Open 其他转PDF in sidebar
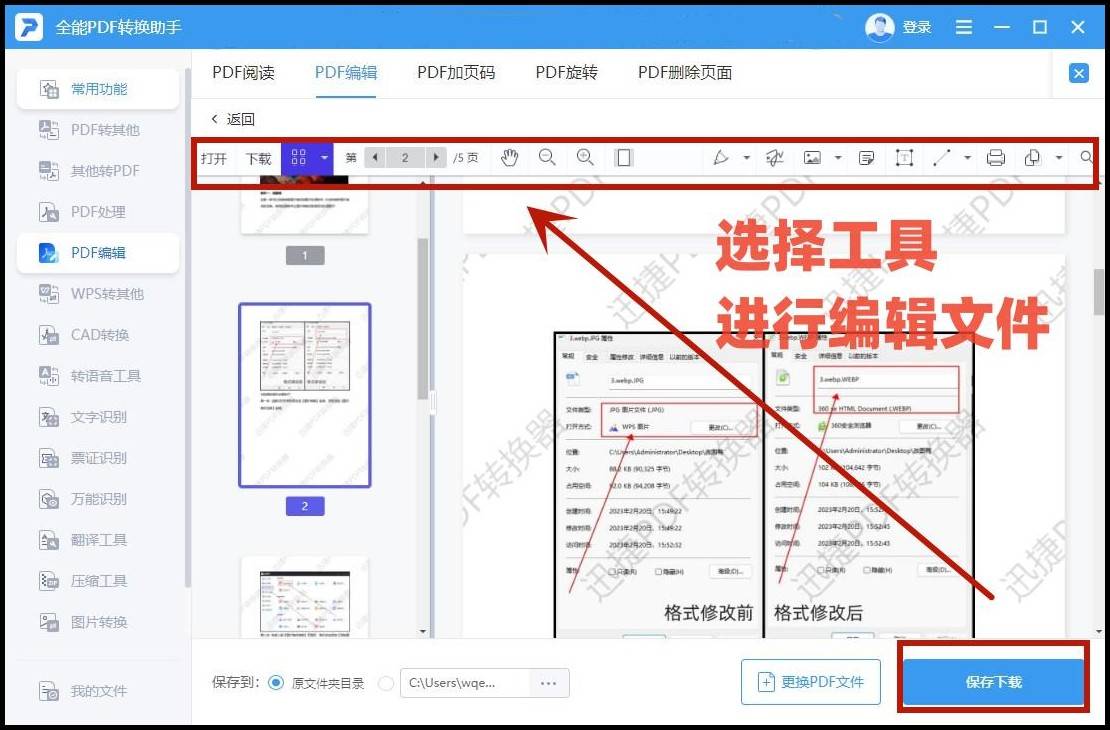The width and height of the screenshot is (1110, 730). (98, 171)
